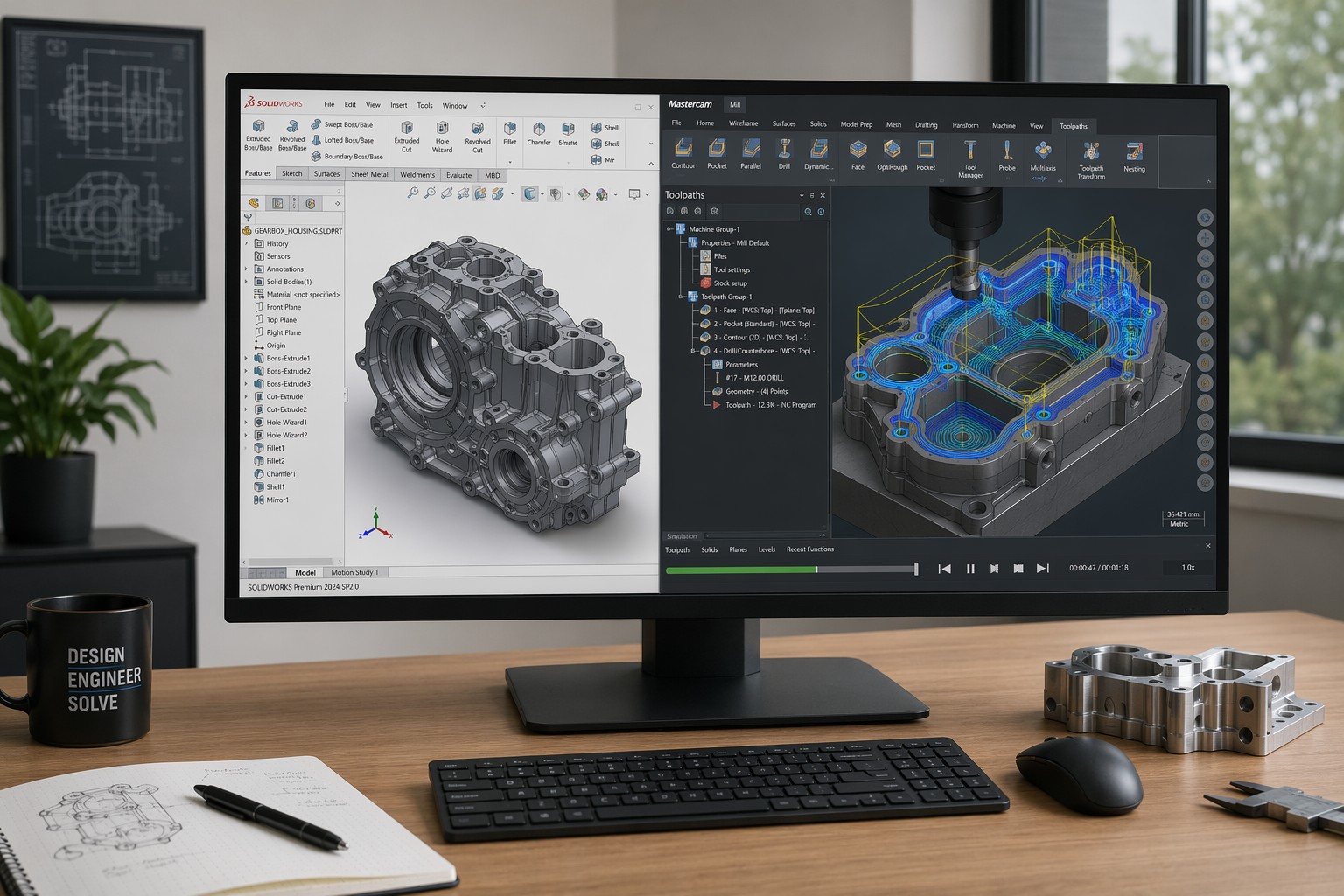Open the Model Prep tab in Mastercam

[857, 125]
